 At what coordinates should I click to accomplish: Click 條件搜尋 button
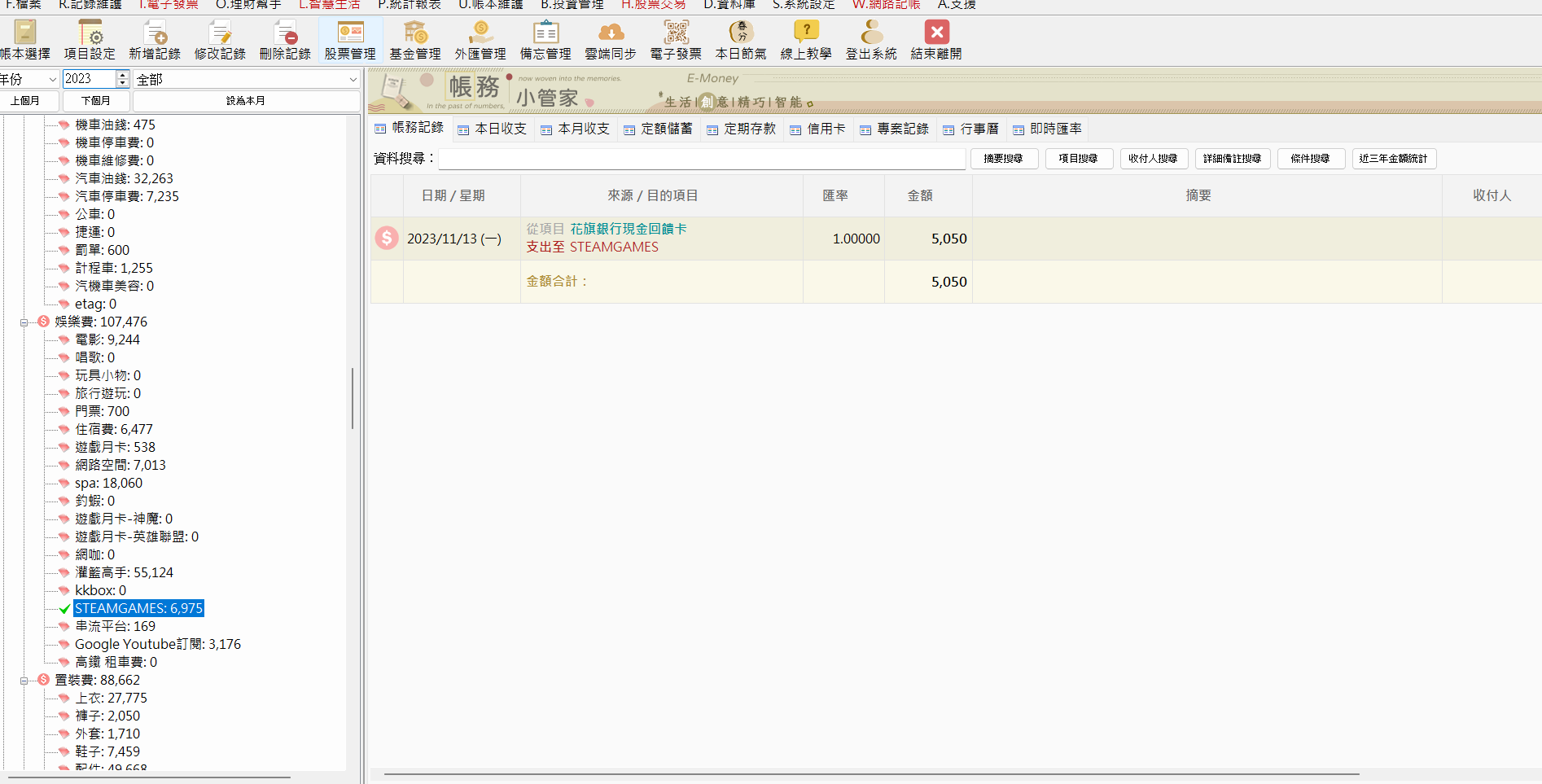1311,159
